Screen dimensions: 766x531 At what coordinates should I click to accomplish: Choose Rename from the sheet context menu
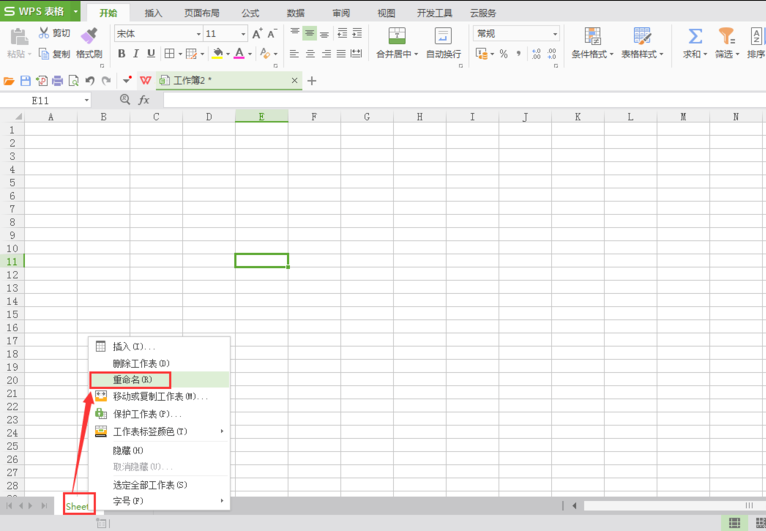click(x=132, y=380)
